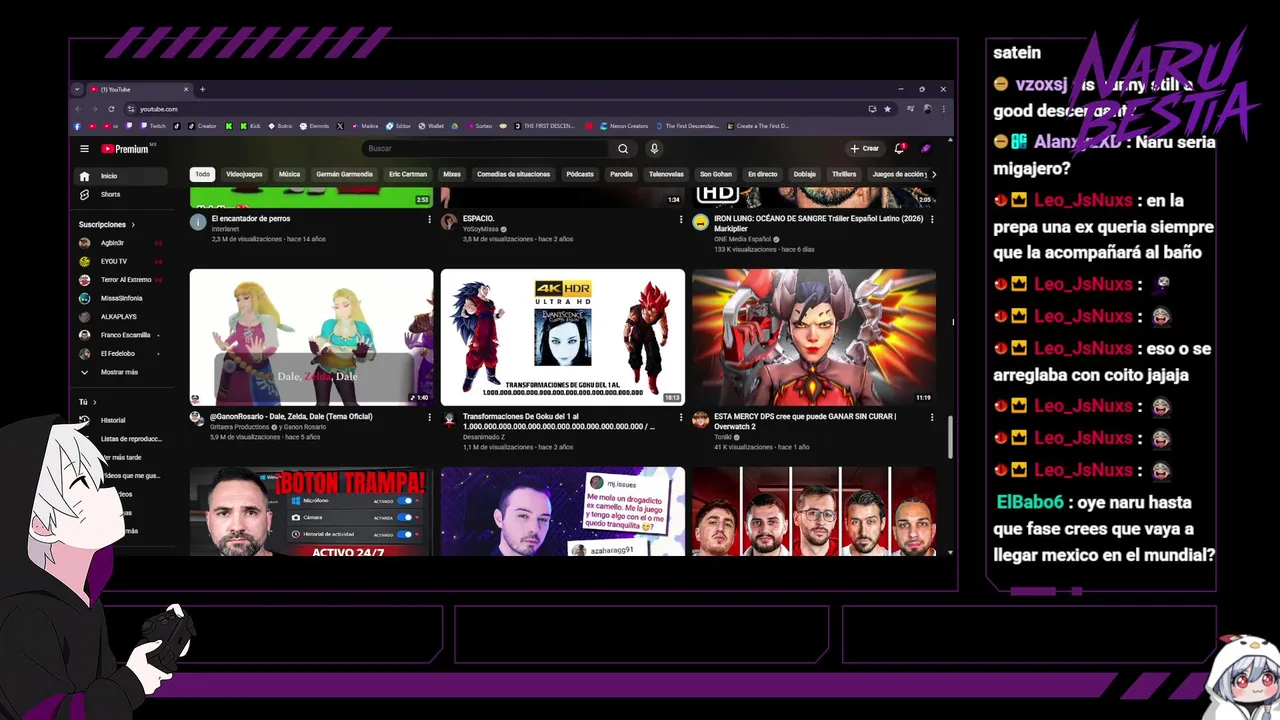Select the Todo filter chip
Viewport: 1280px width, 720px height.
(x=203, y=174)
